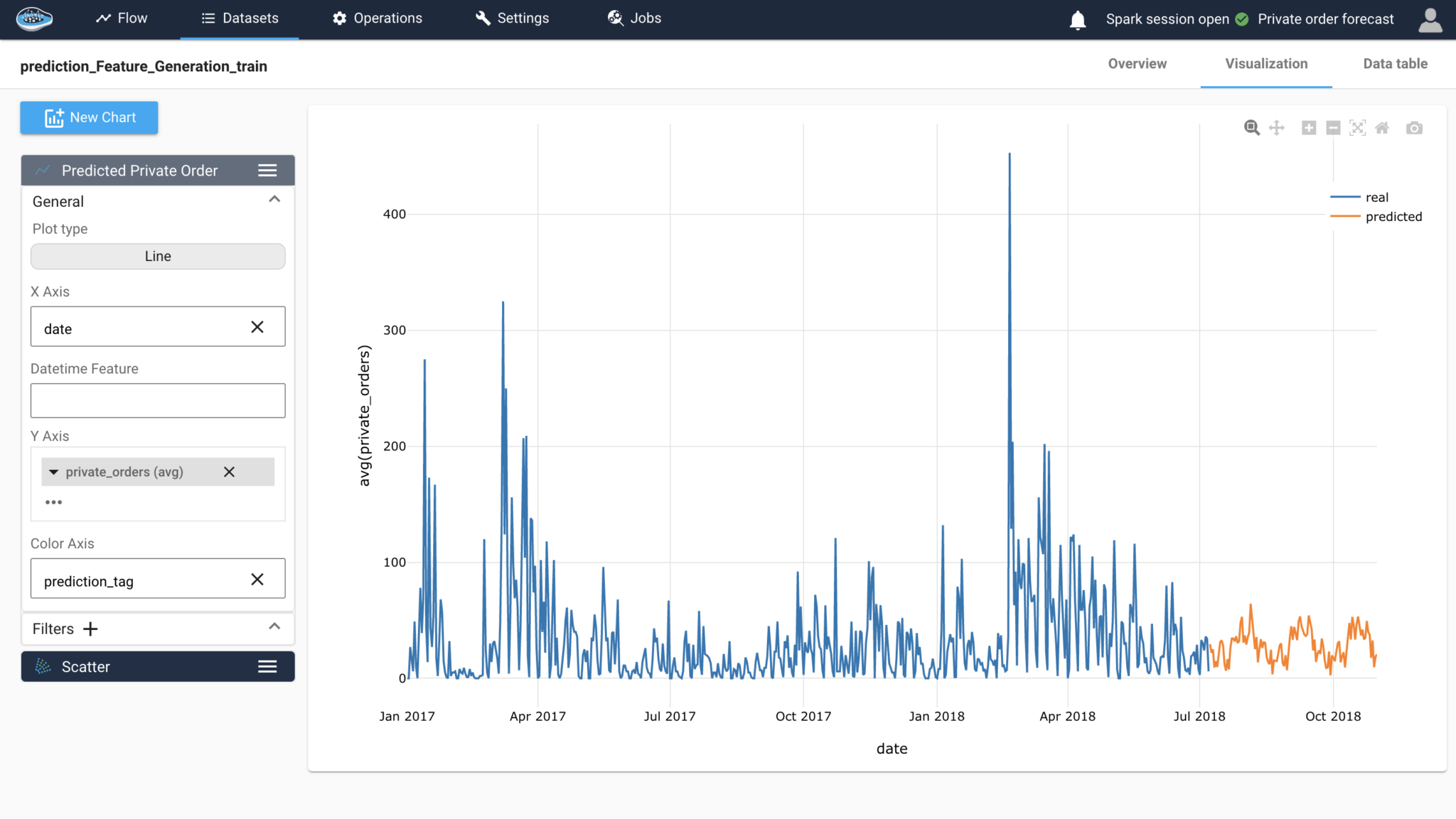The image size is (1456, 819).
Task: Zoom in using the plus icon
Action: tap(1308, 128)
